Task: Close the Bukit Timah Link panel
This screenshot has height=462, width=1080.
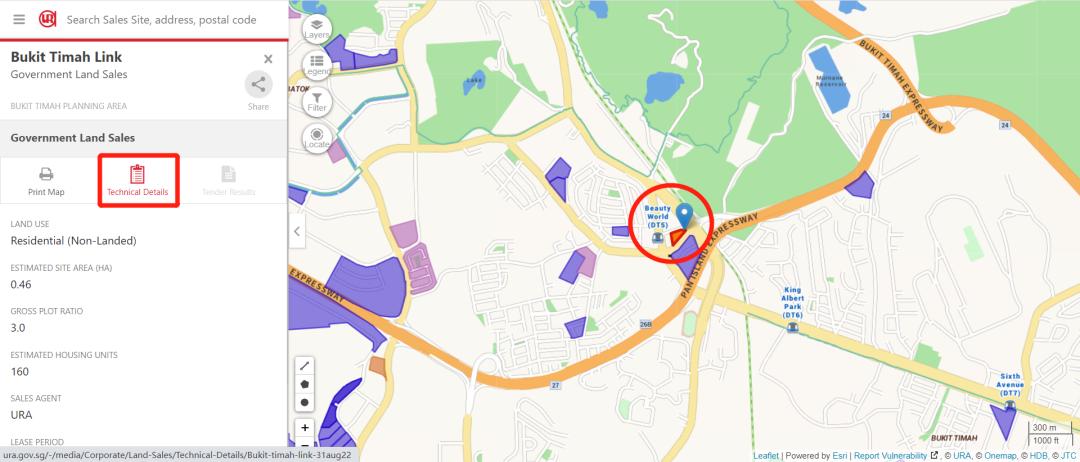Action: click(268, 59)
